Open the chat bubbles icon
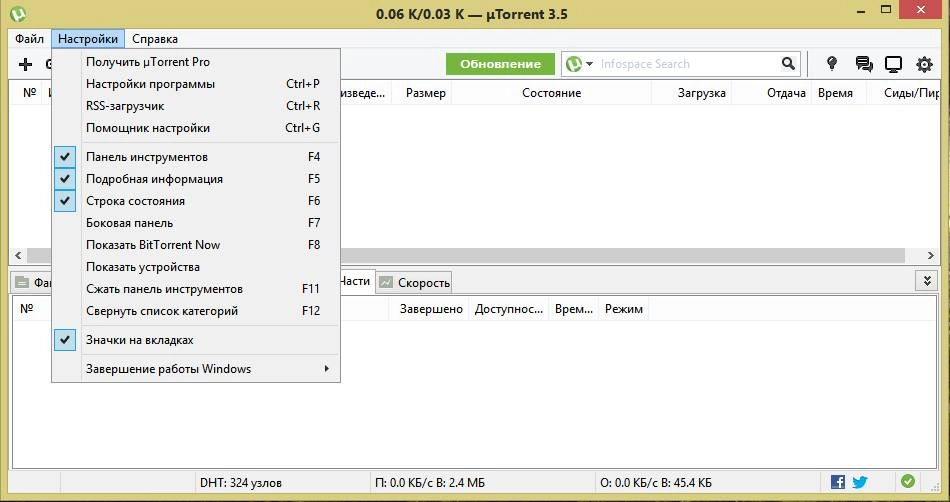950x502 pixels. pos(864,64)
